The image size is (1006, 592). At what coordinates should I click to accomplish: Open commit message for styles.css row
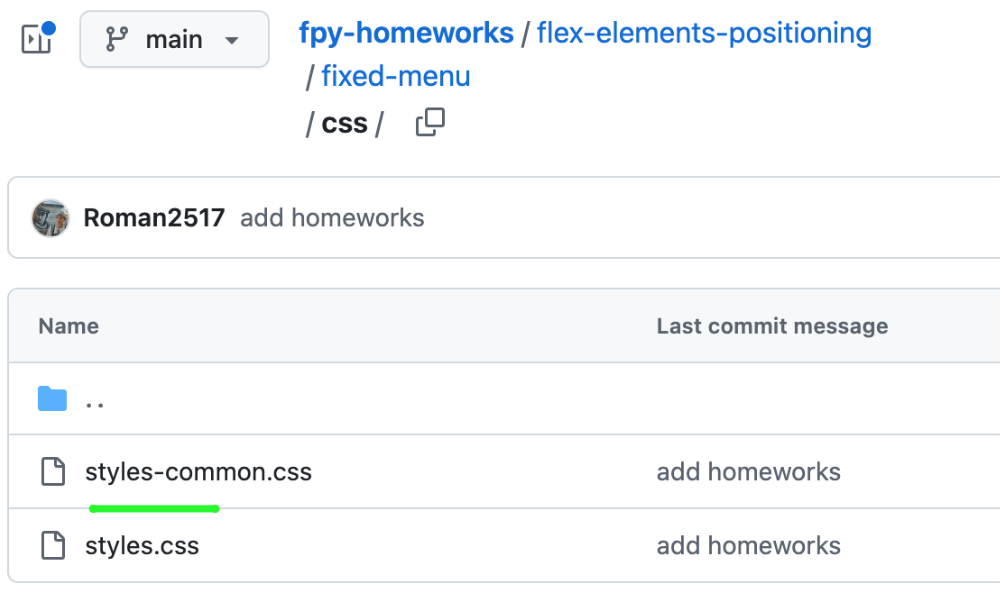pyautogui.click(x=748, y=546)
